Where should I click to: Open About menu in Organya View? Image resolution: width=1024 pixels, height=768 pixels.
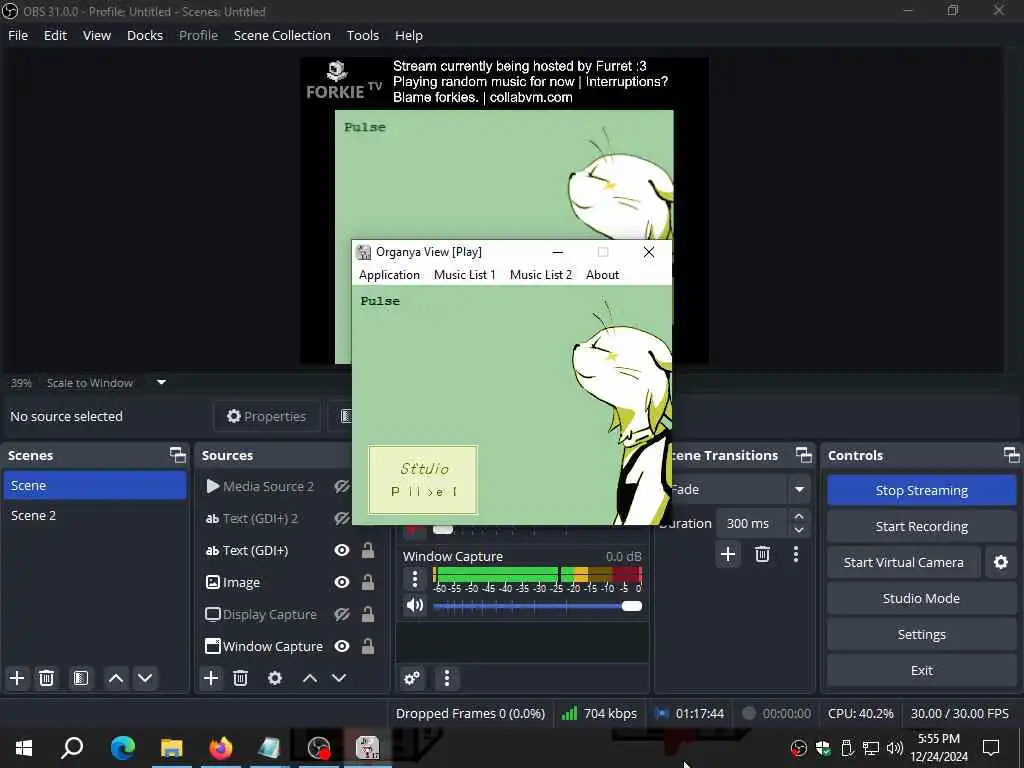point(602,275)
